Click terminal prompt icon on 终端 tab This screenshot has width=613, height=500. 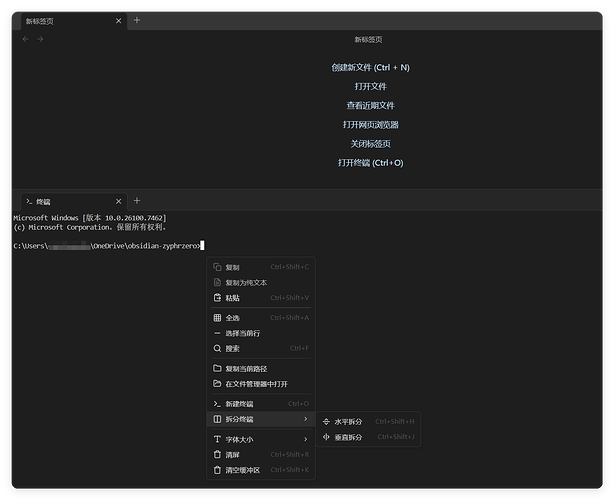29,201
